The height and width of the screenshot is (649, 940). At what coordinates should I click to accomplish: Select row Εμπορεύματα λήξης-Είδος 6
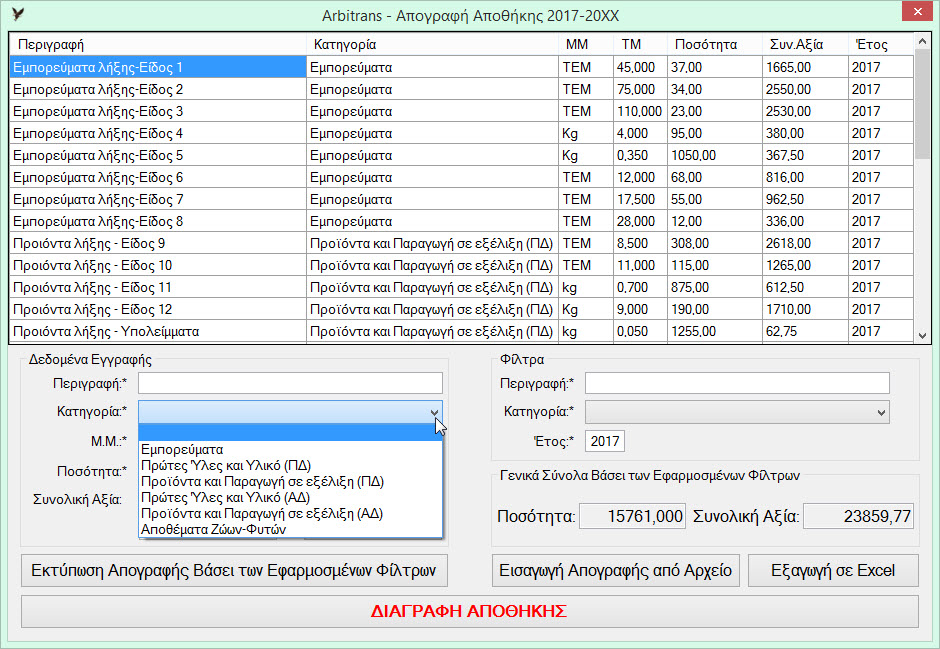[462, 177]
